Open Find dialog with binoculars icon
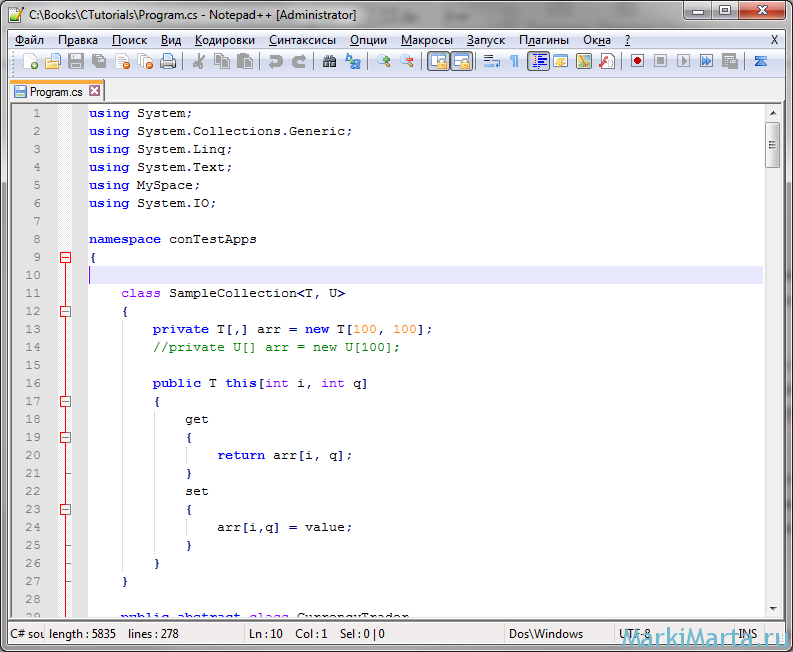 tap(329, 62)
